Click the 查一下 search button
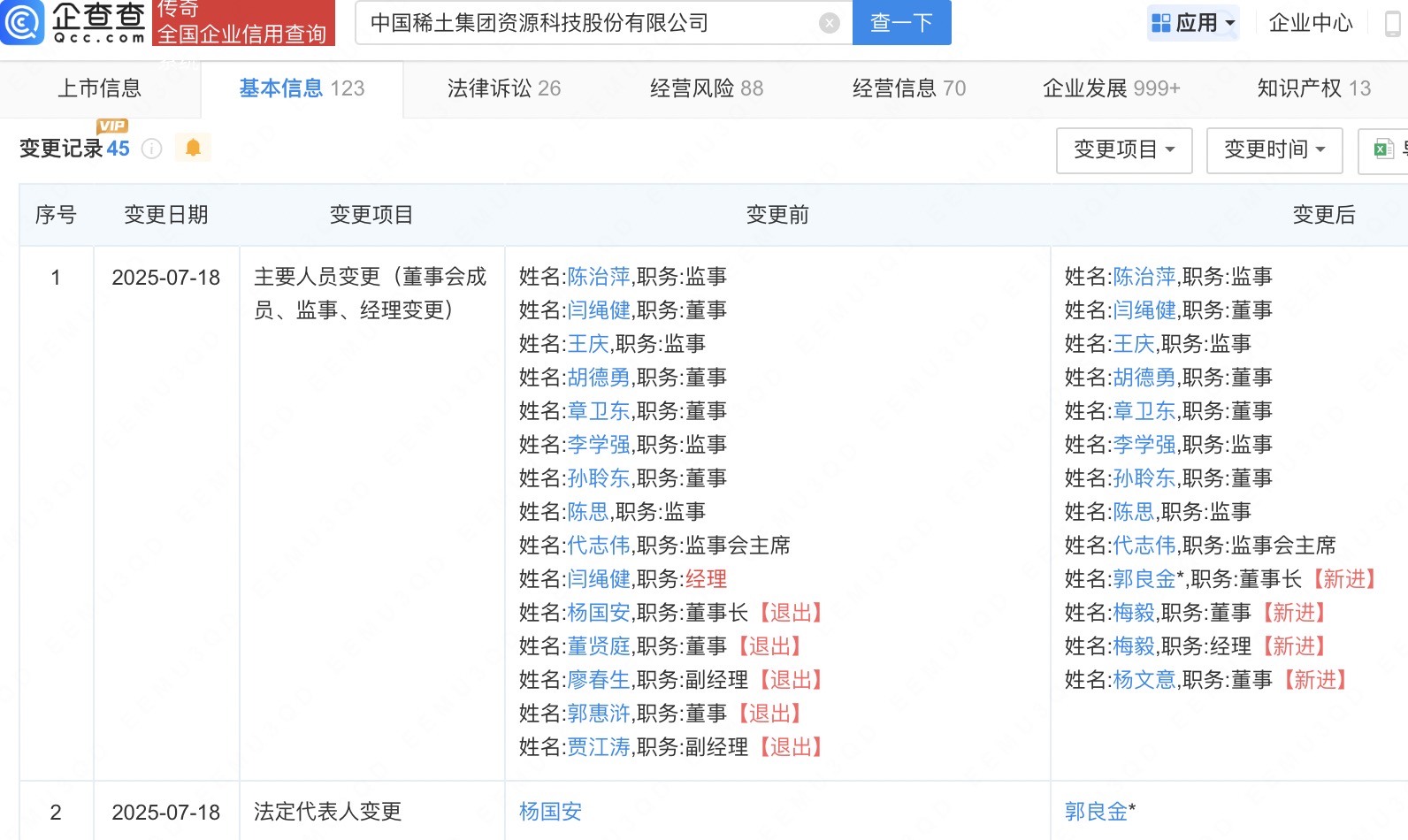 [x=902, y=23]
